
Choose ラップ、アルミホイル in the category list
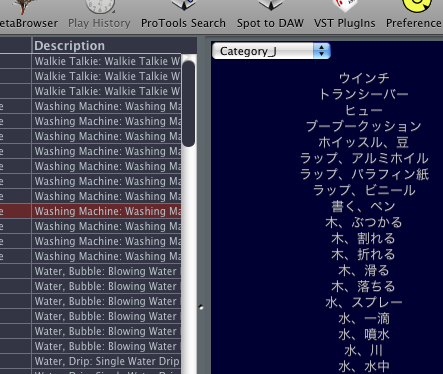point(364,158)
